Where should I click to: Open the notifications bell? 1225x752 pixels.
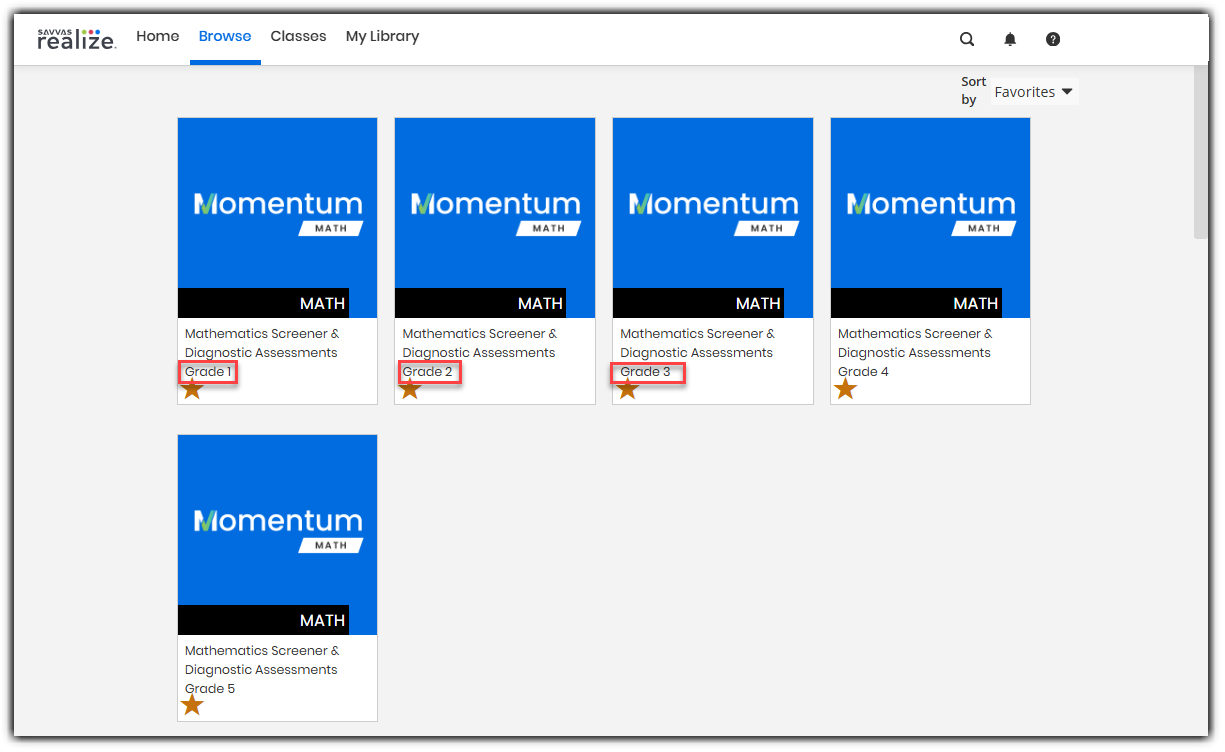click(x=1010, y=38)
